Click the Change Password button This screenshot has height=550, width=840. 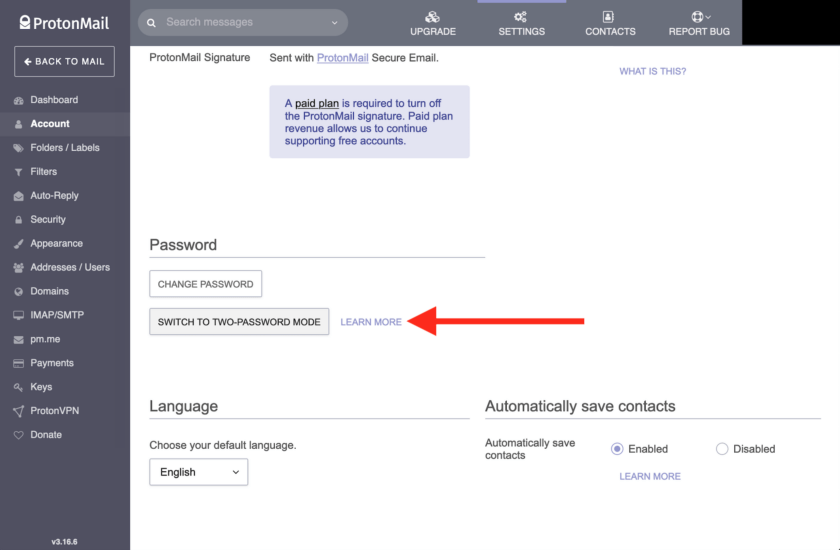coord(206,284)
